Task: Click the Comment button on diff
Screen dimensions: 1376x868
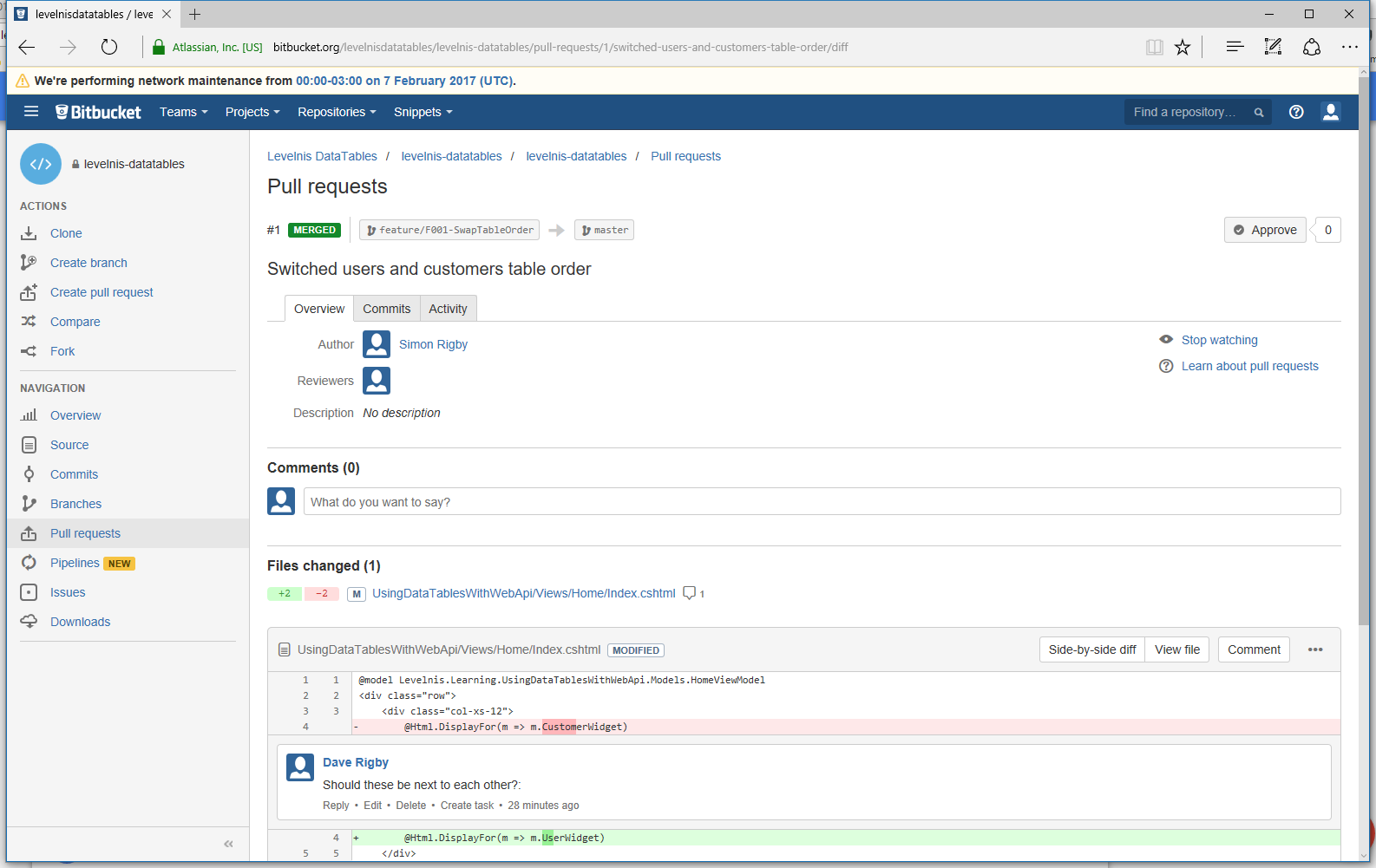Action: click(1254, 649)
